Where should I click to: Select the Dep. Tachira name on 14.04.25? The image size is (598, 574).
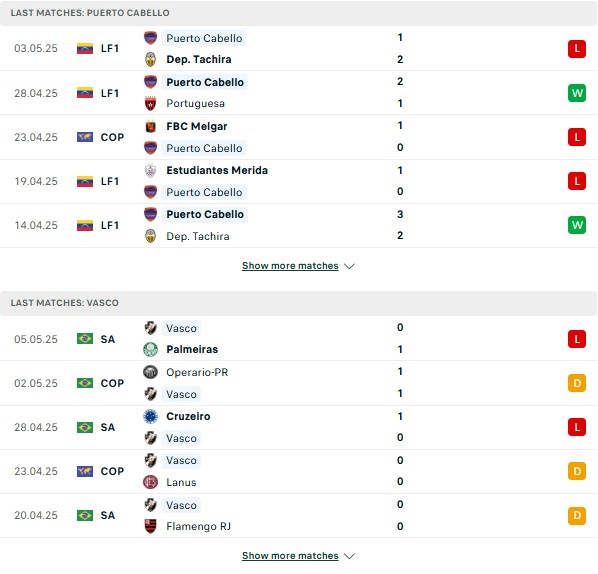tap(198, 236)
